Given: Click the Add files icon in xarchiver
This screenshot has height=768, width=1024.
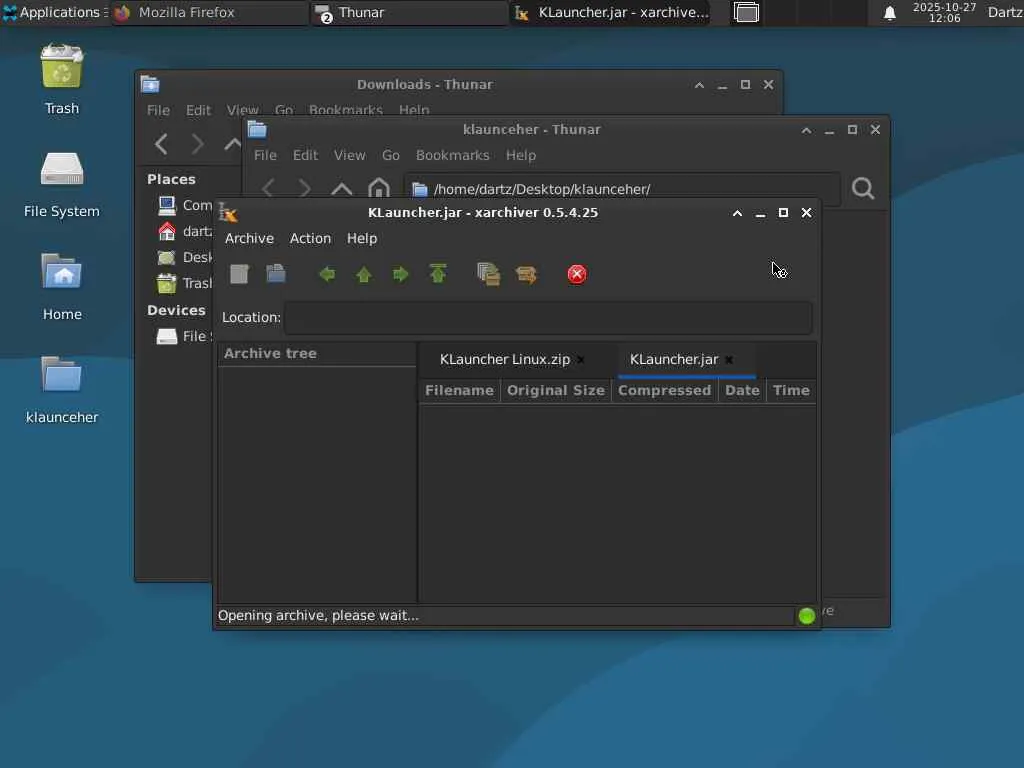Looking at the screenshot, I should 488,274.
